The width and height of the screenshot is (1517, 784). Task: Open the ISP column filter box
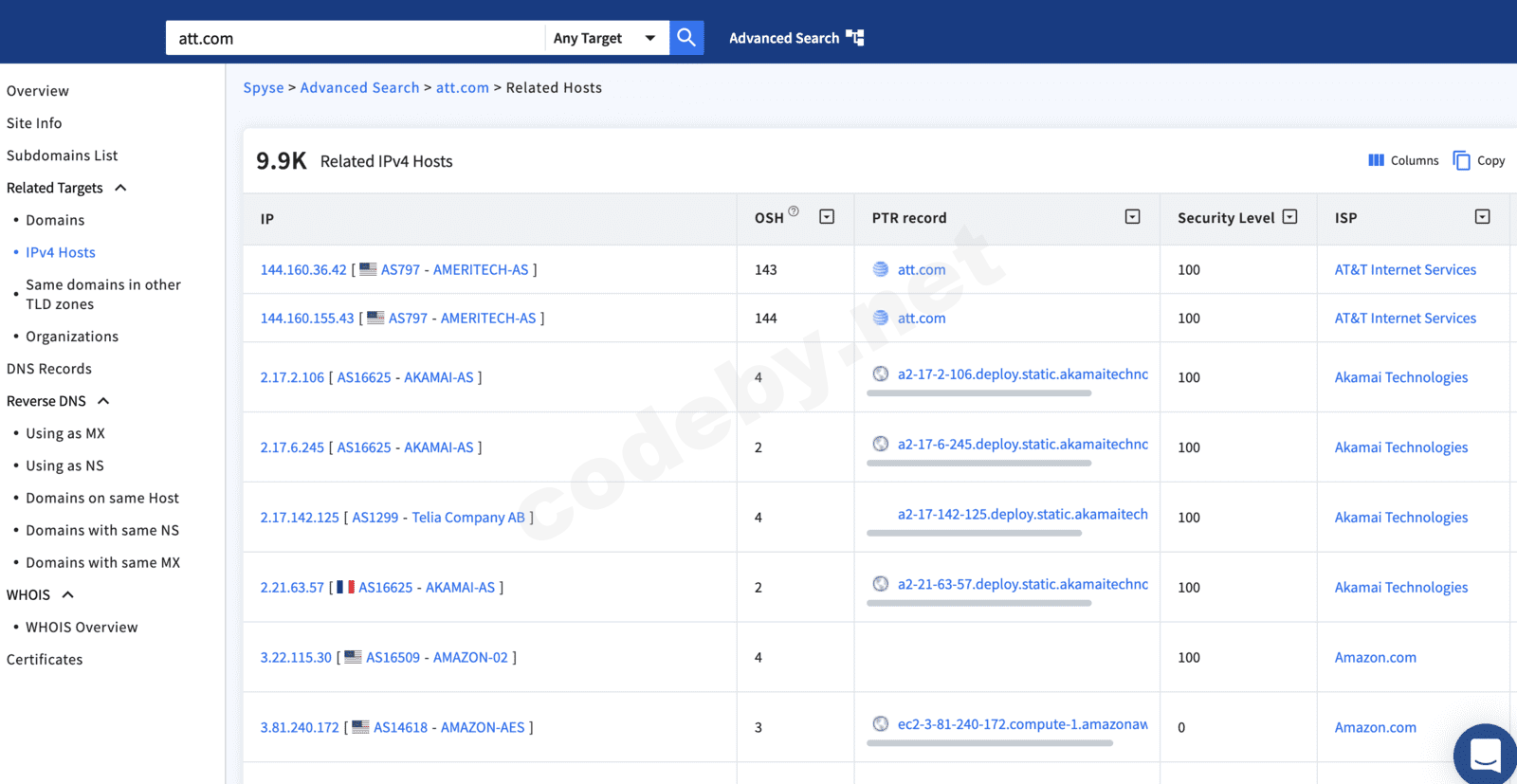coord(1482,217)
